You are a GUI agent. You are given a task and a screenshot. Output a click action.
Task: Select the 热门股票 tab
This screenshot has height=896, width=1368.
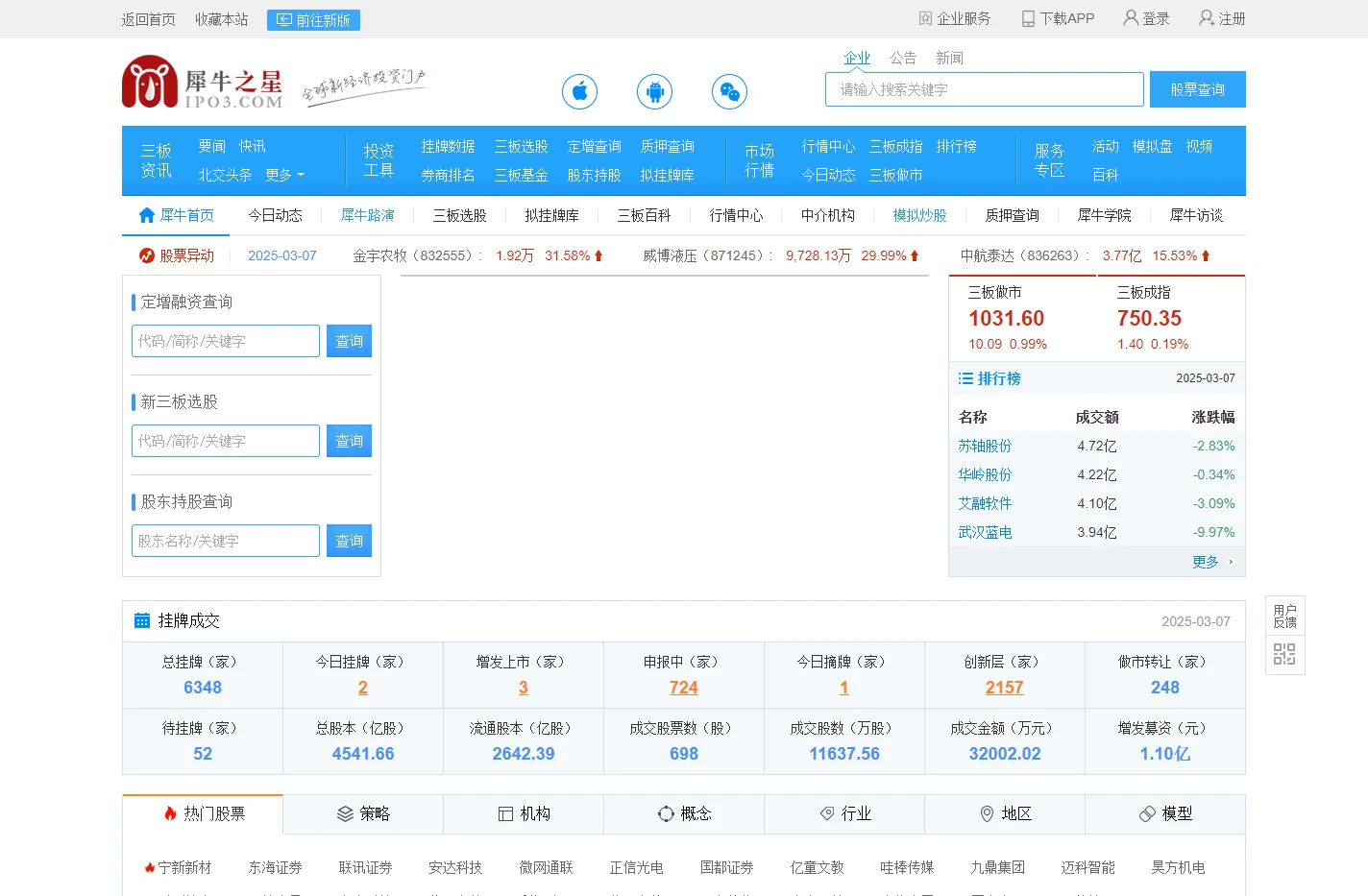203,813
